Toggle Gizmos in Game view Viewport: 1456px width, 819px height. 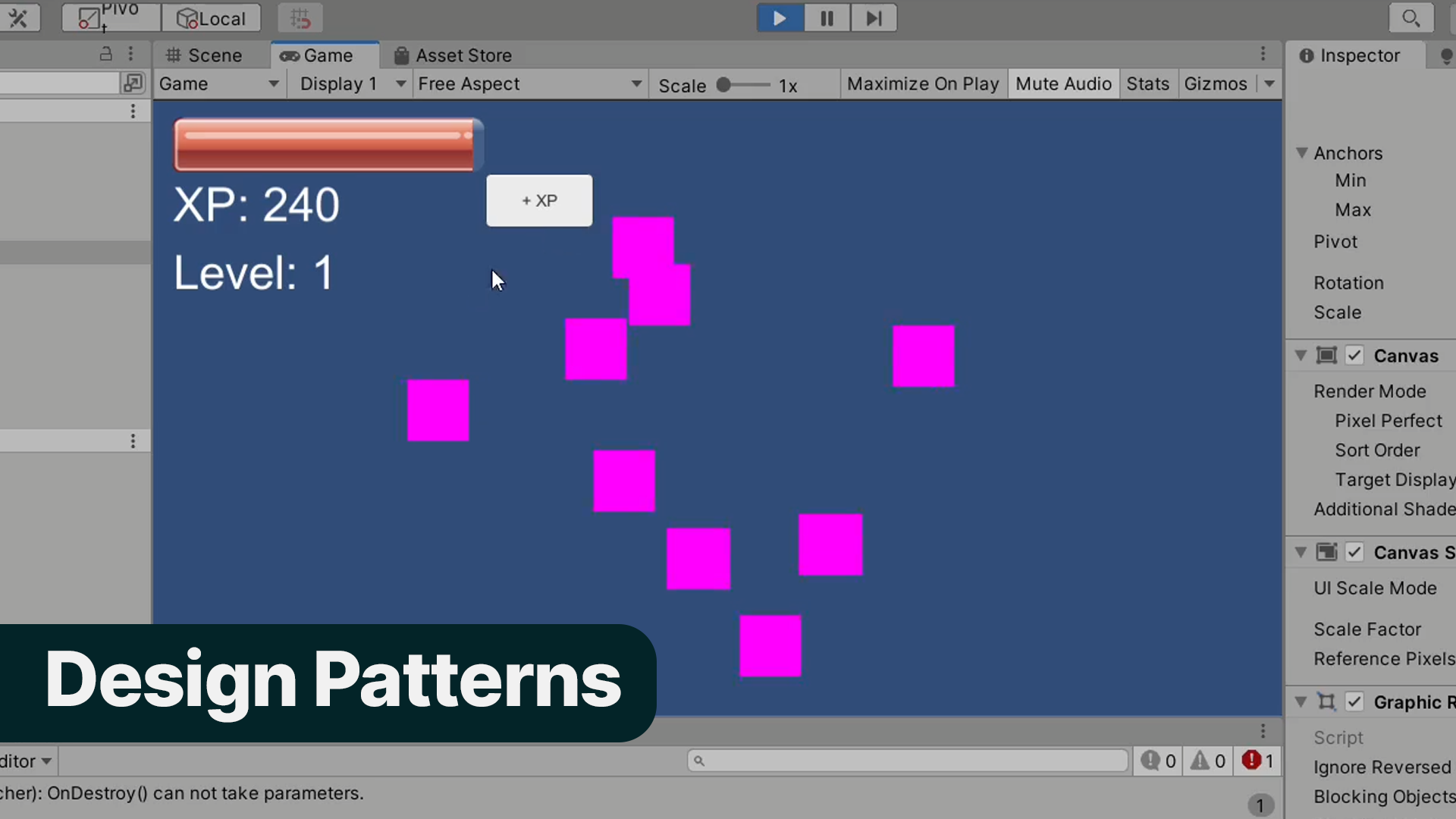coord(1216,84)
